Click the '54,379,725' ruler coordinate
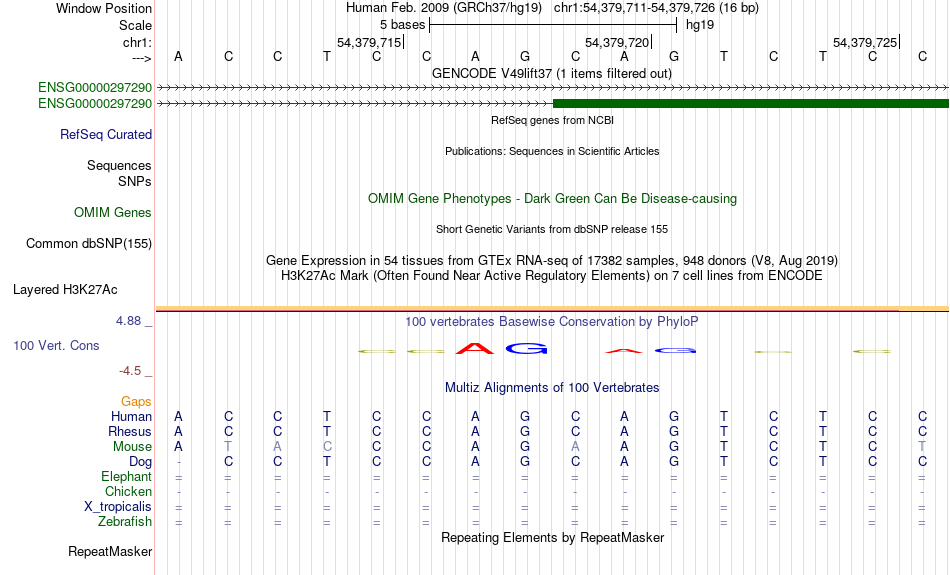The width and height of the screenshot is (950, 575). pyautogui.click(x=865, y=42)
